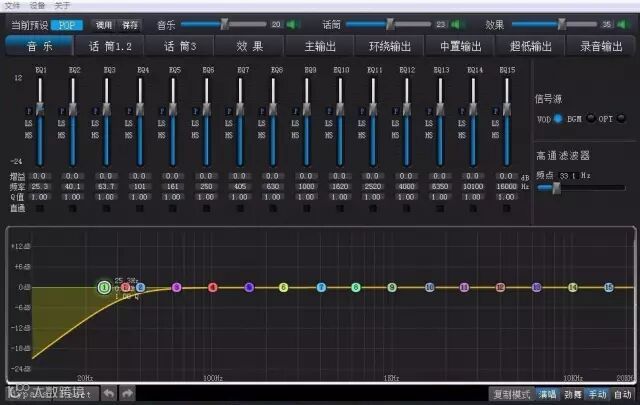Image resolution: width=640 pixels, height=405 pixels.
Task: Switch to the 中置输出 tab
Action: 460,46
